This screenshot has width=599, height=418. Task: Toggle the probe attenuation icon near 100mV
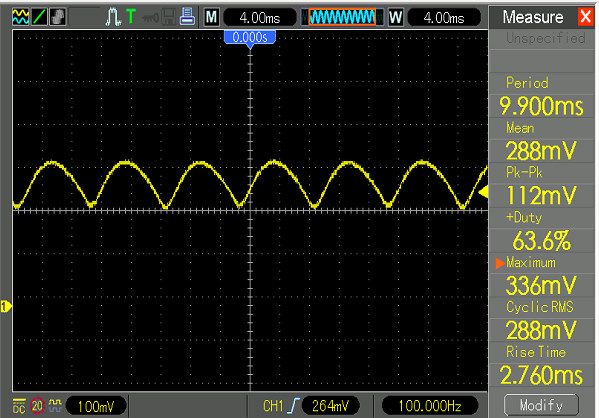pos(55,405)
